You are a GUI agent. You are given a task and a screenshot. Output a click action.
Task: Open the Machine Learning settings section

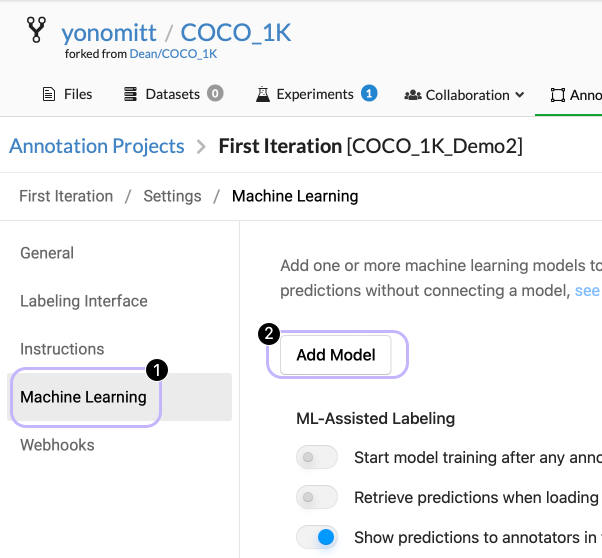tap(84, 398)
